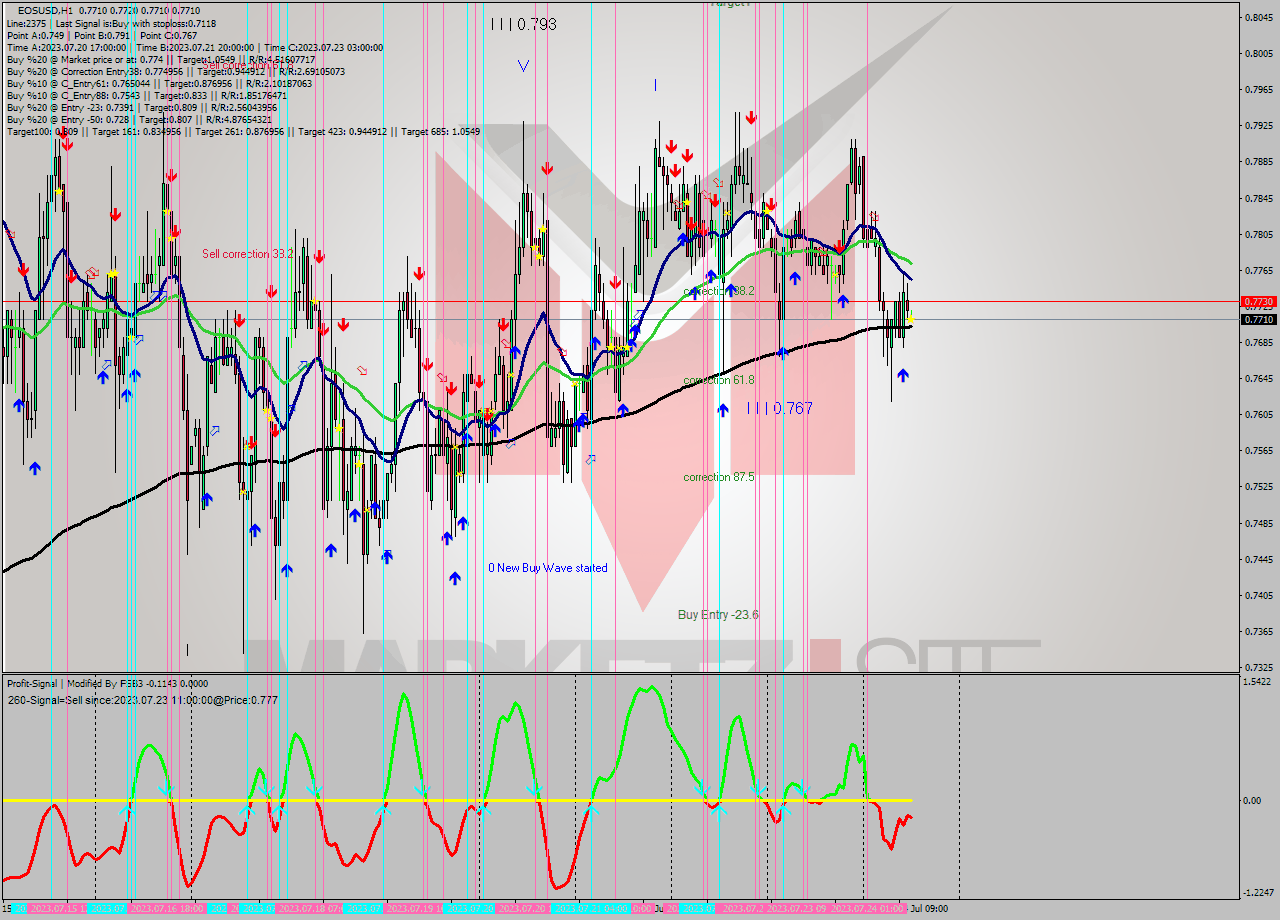
Task: Click the 'Sell correction 33.2' label
Action: click(247, 254)
